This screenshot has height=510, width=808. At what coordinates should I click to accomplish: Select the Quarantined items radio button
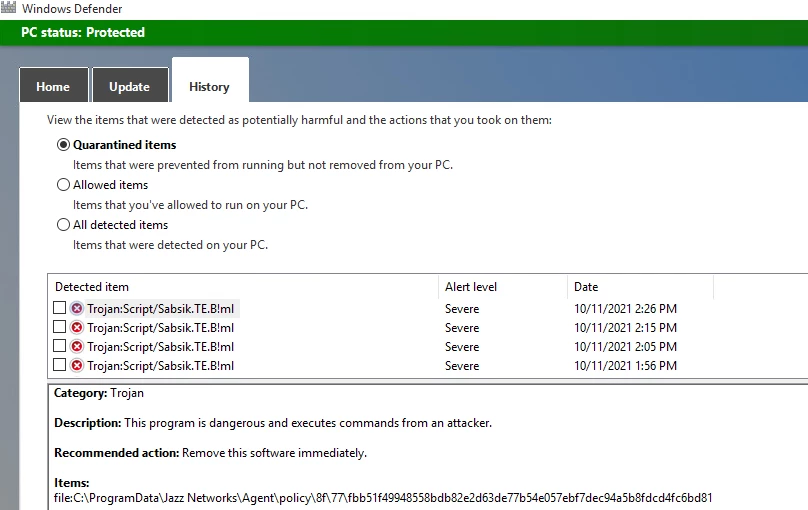(63, 145)
